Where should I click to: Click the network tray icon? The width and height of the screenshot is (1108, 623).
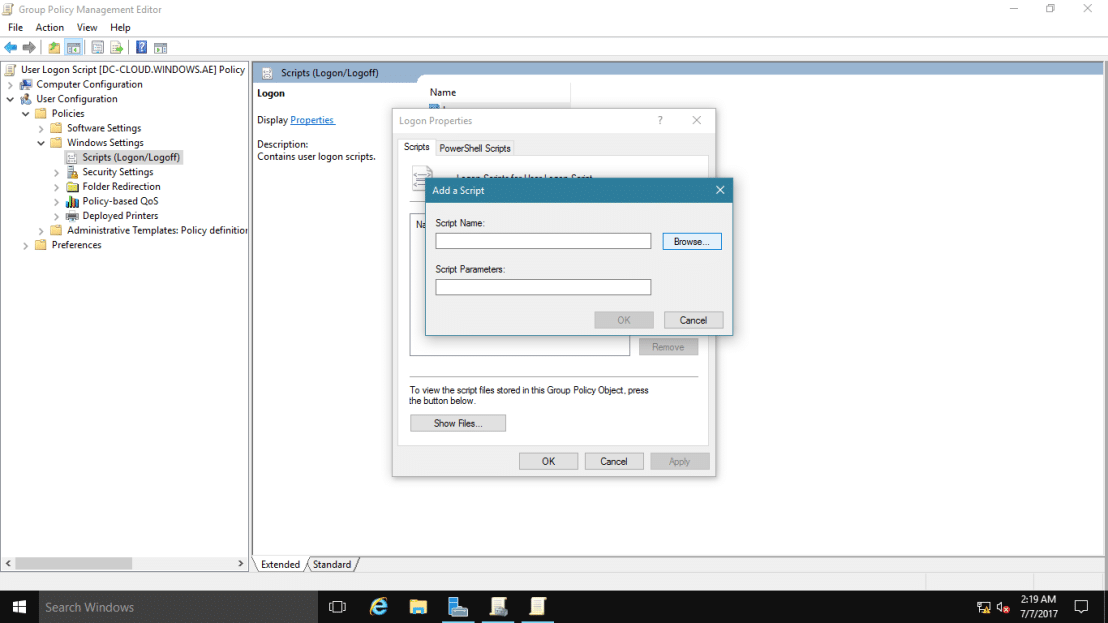(983, 607)
